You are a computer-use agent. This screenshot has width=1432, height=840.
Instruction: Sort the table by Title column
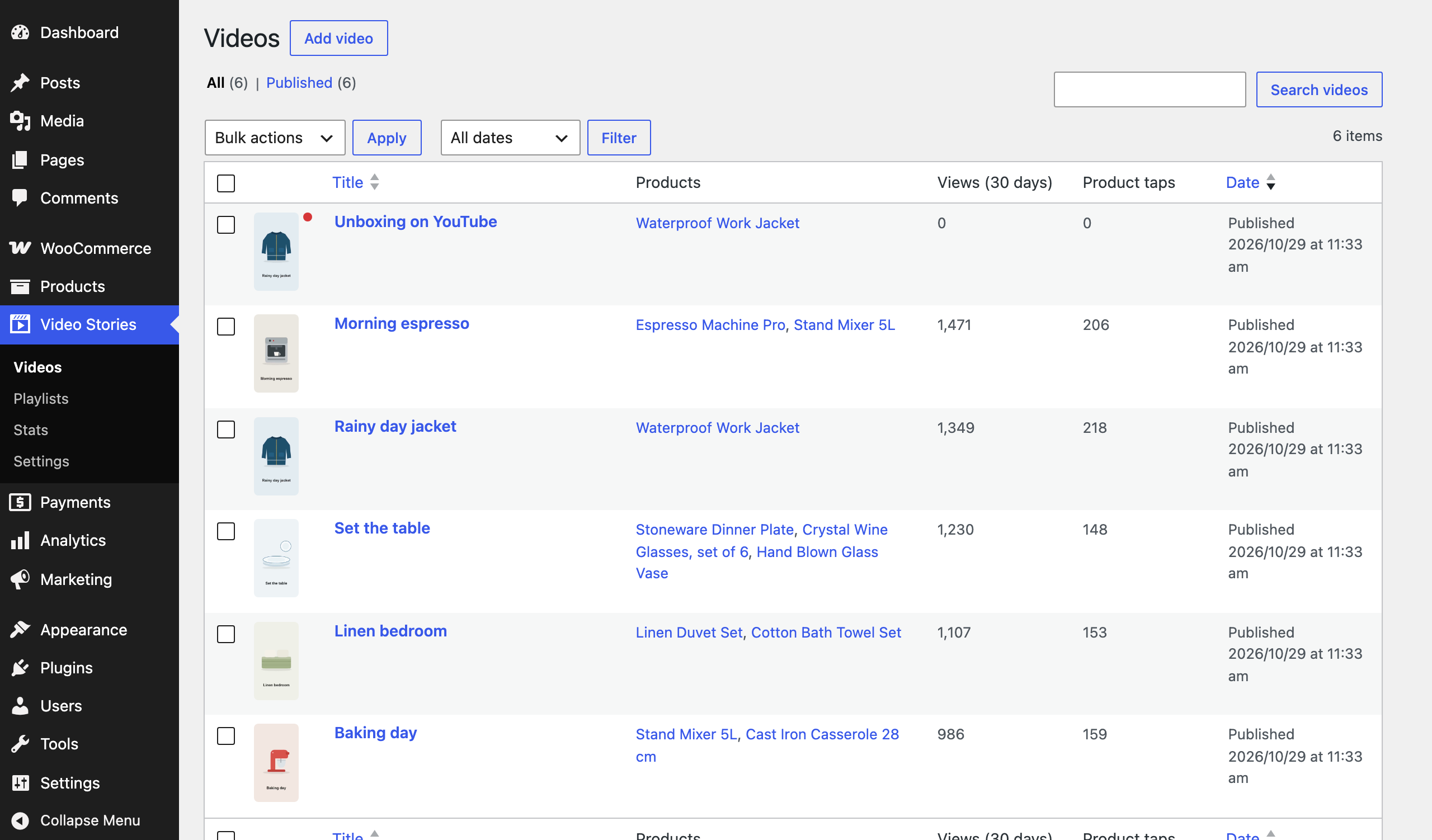pos(348,182)
